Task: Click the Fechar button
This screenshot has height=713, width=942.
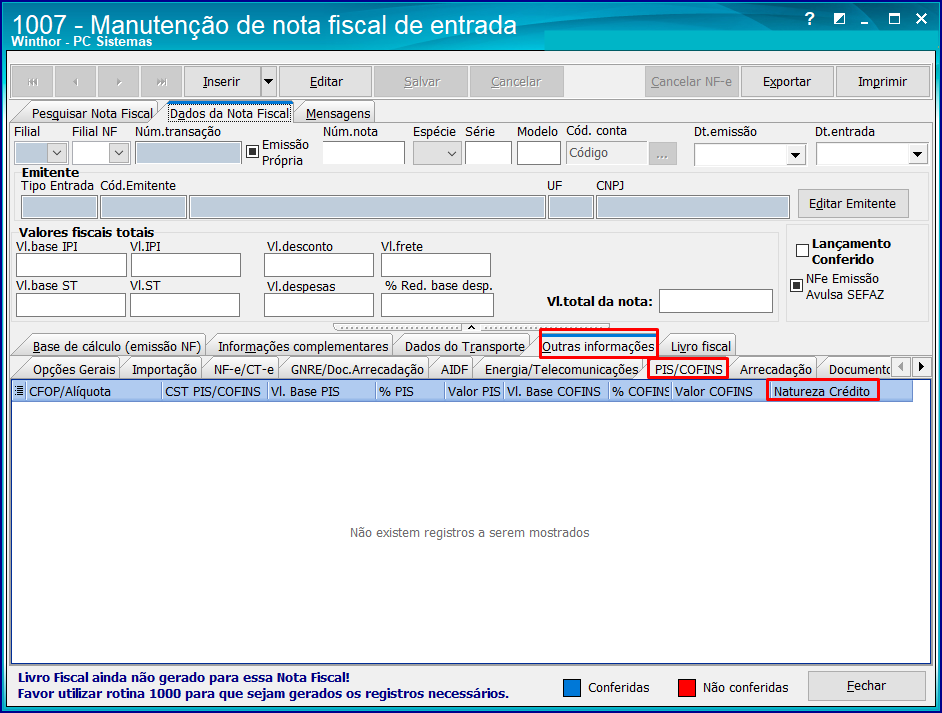Action: pyautogui.click(x=866, y=686)
